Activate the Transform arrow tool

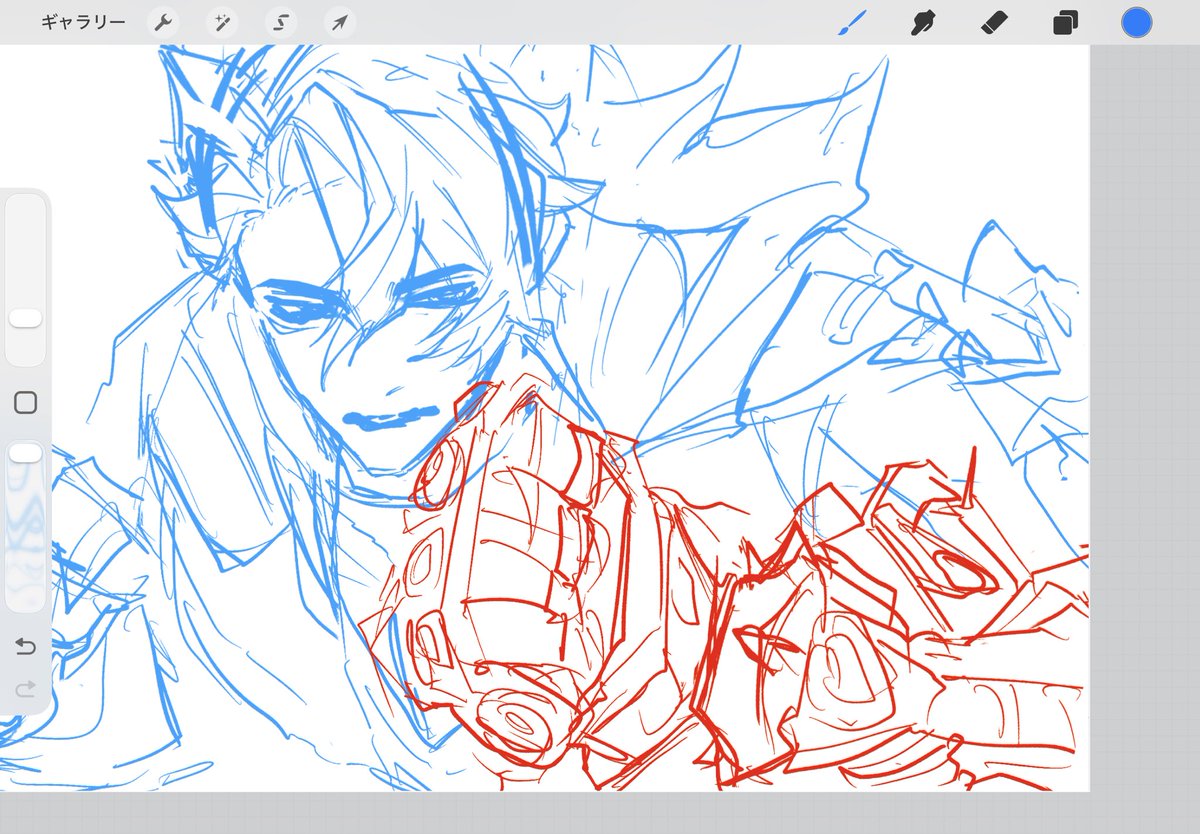click(340, 23)
